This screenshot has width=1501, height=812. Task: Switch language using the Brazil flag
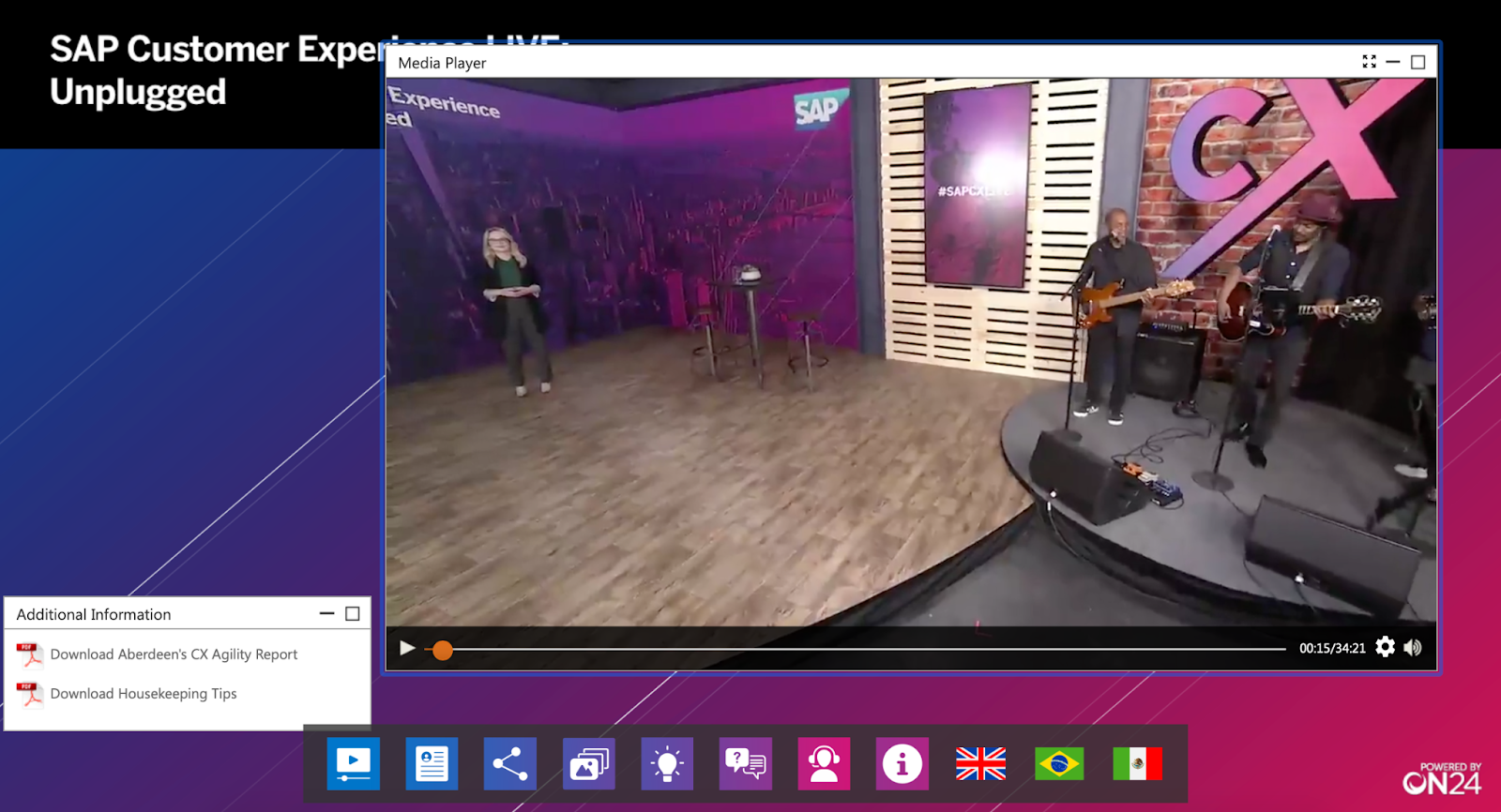[1059, 763]
